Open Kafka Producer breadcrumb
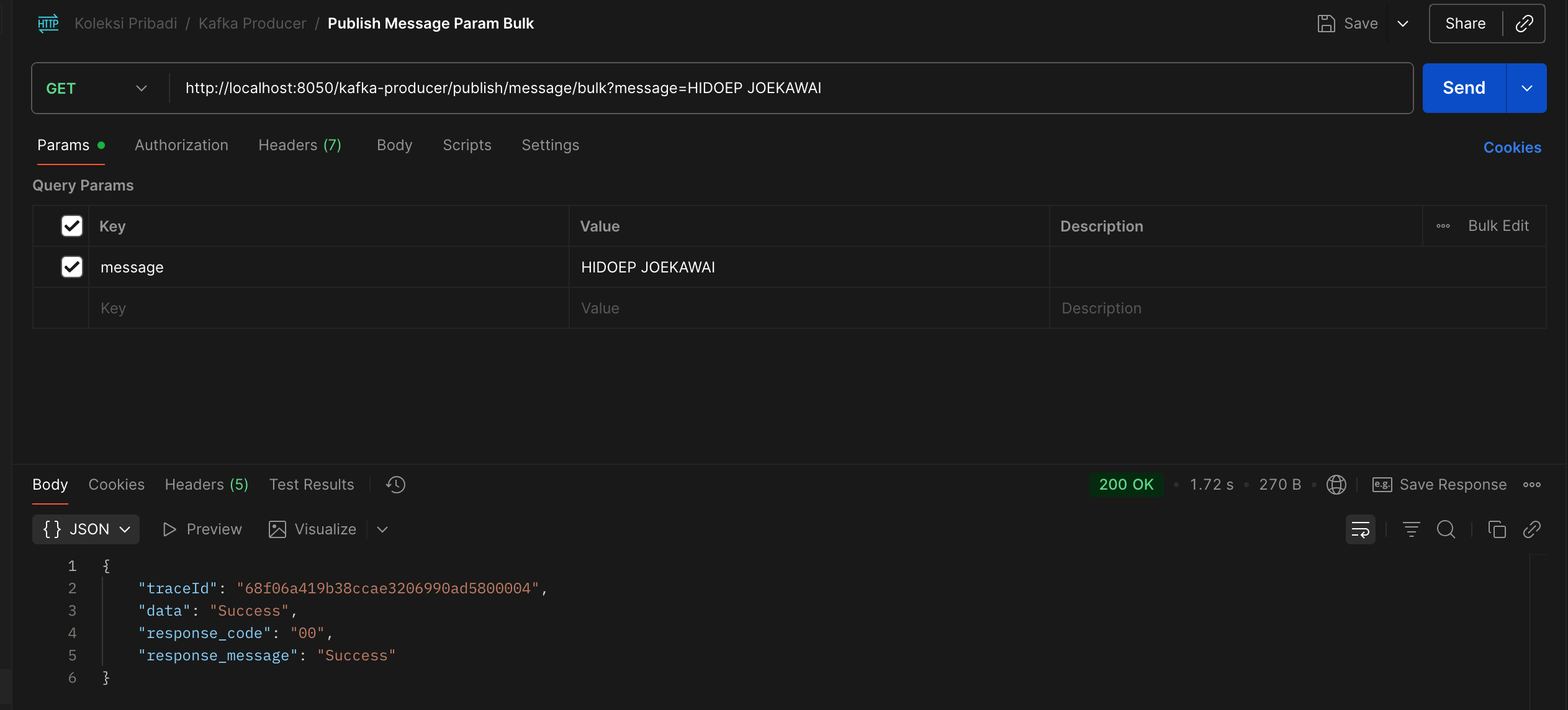Screen dimensions: 1568x710 (252, 24)
